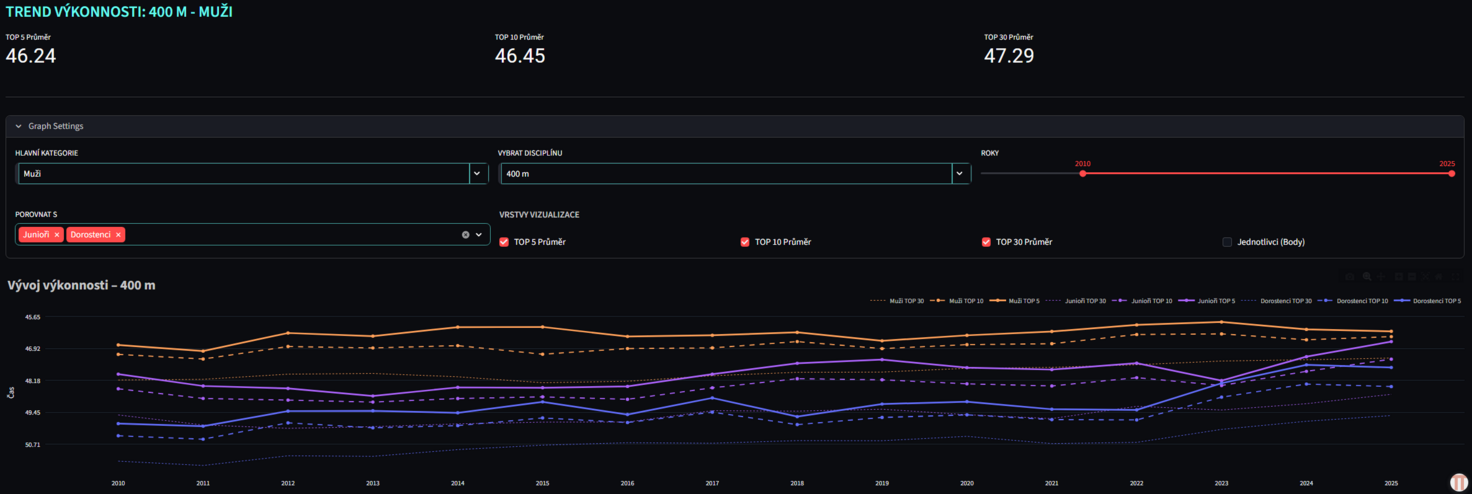
Task: Remove the Junioři tag from comparison
Action: [x=57, y=235]
